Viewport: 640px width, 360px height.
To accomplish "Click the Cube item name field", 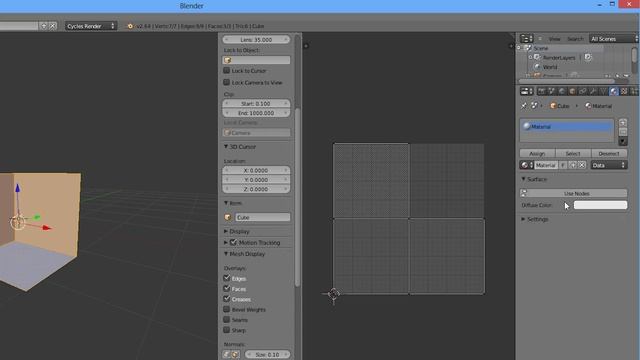I will click(x=262, y=218).
